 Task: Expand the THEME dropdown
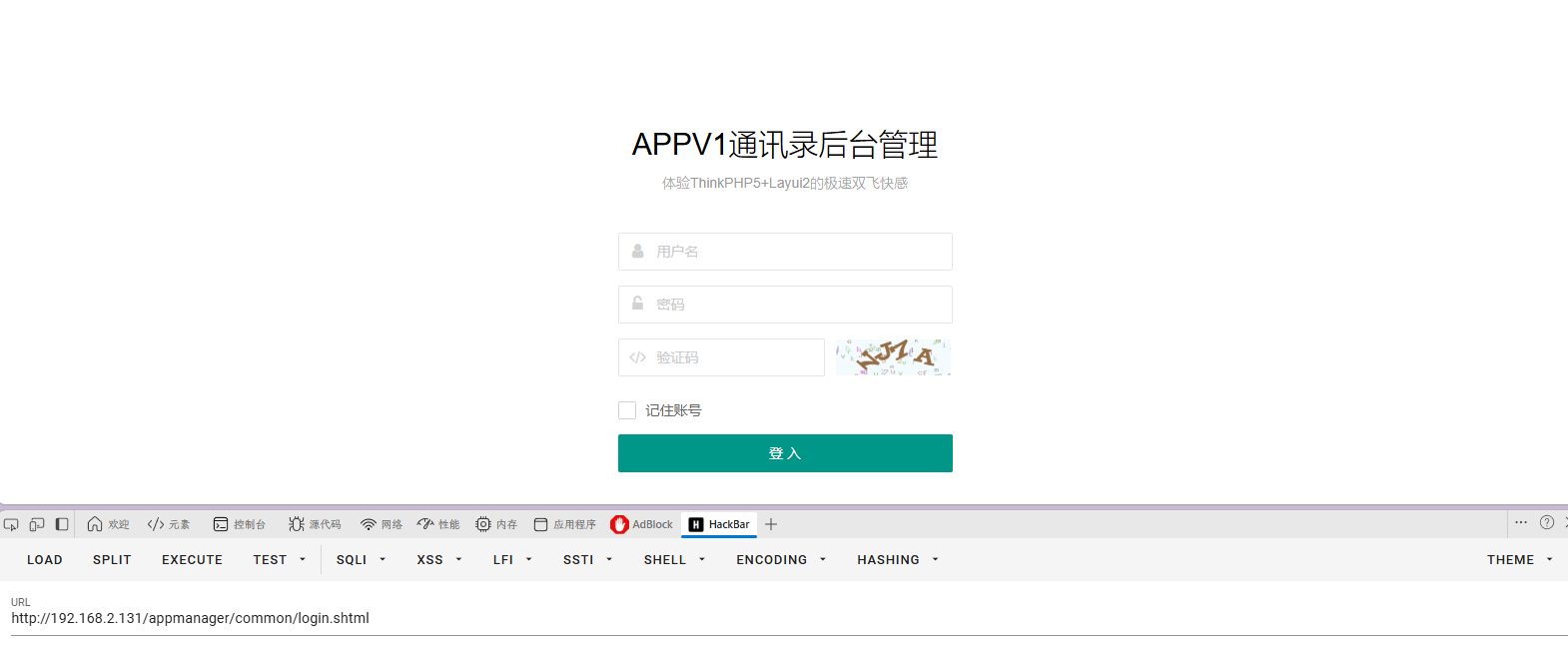pos(1519,560)
